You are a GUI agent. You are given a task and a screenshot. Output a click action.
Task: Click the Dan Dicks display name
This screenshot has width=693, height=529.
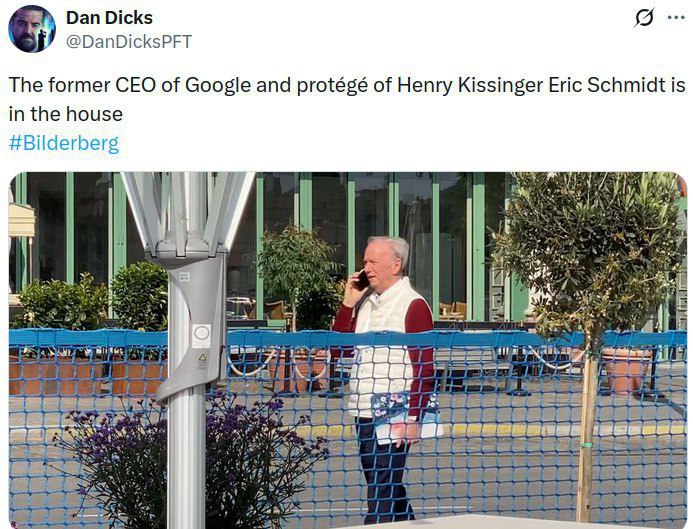tap(108, 17)
